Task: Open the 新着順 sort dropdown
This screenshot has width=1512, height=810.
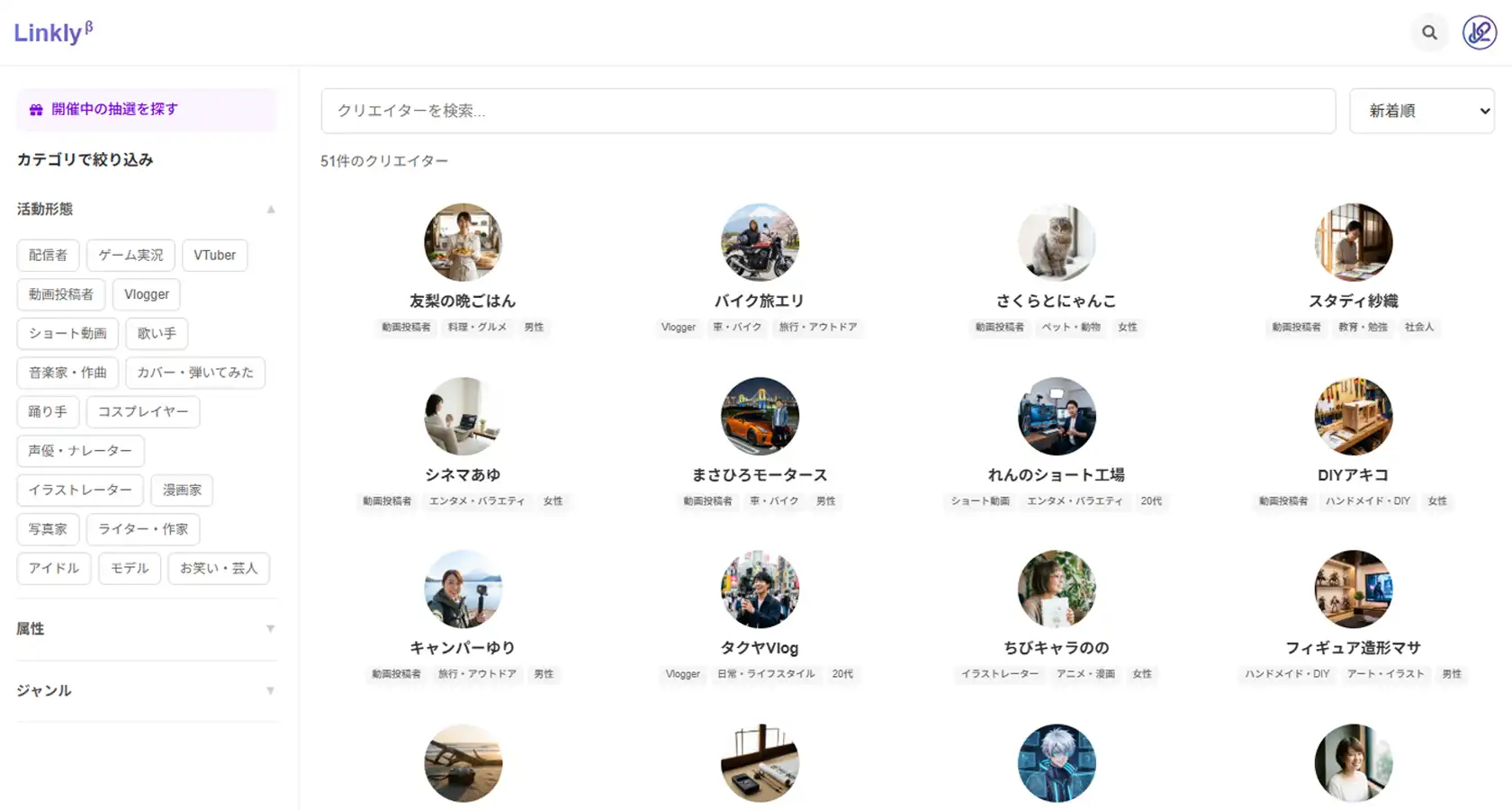Action: pyautogui.click(x=1422, y=111)
